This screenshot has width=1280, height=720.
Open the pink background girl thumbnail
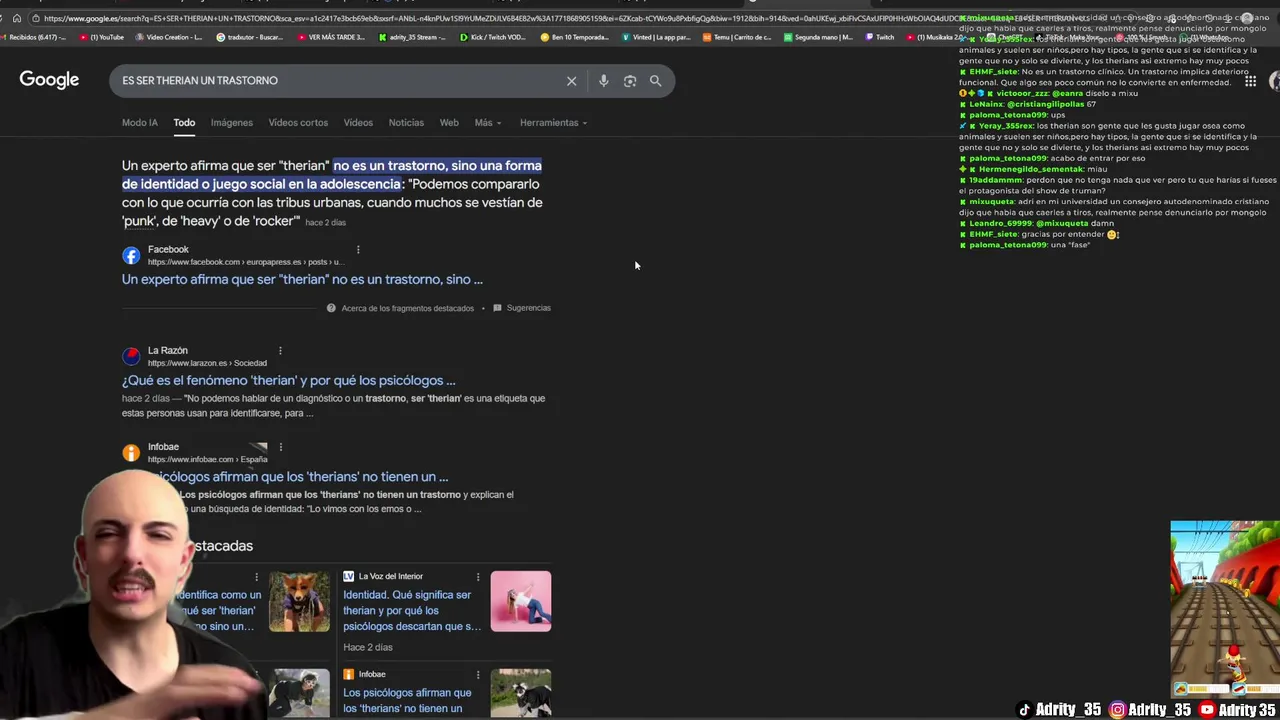pyautogui.click(x=521, y=601)
